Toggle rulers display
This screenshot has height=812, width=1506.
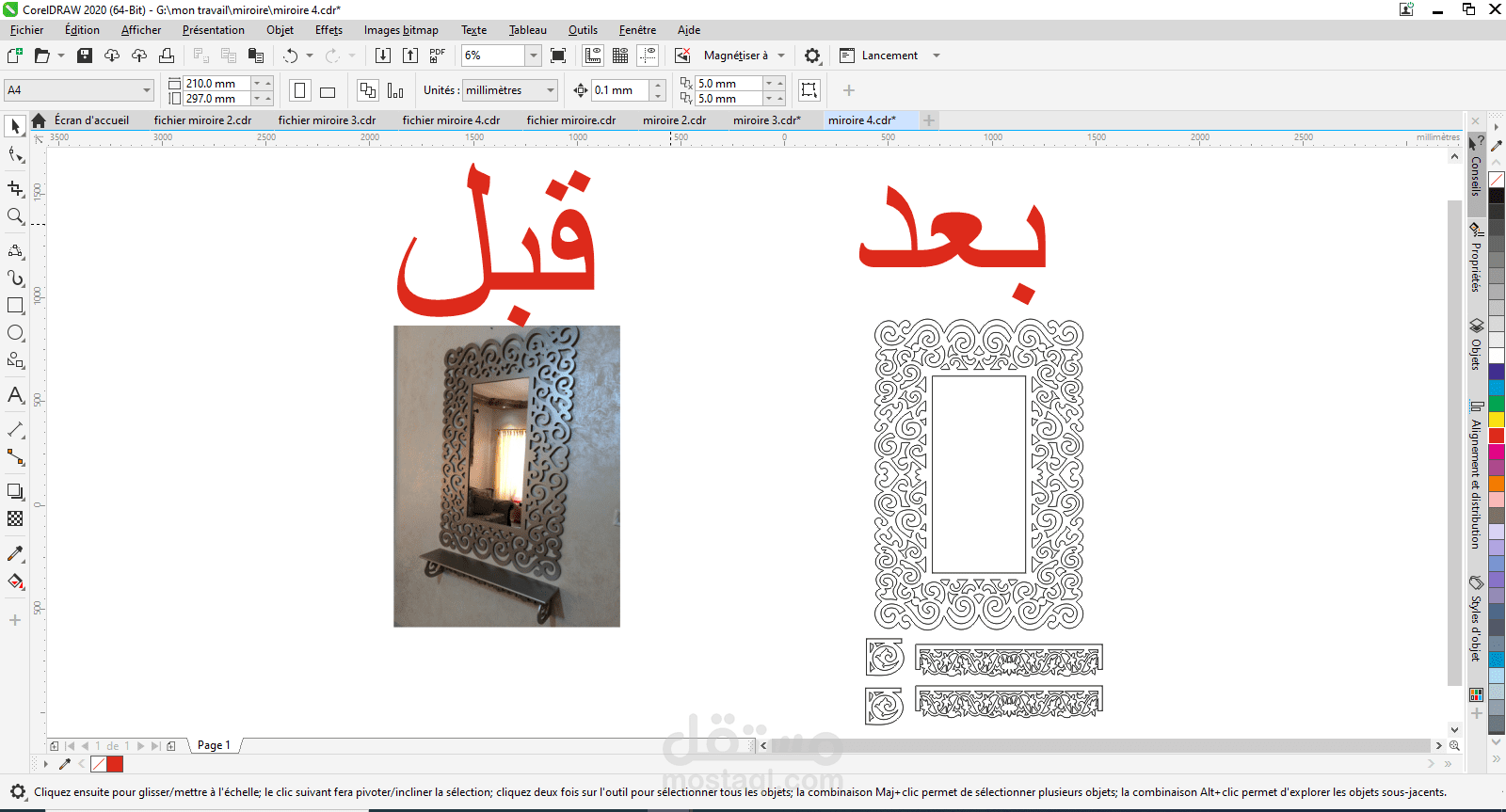pos(593,56)
